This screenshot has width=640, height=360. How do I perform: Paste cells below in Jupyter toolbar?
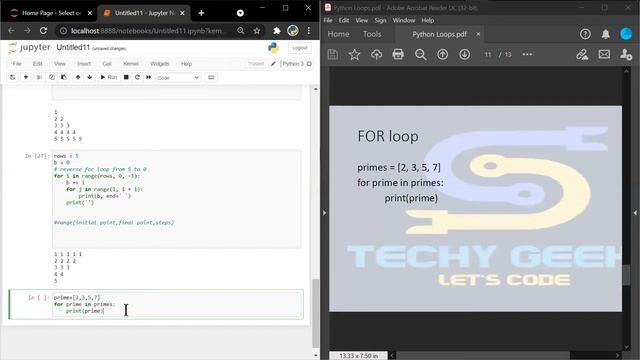64,77
